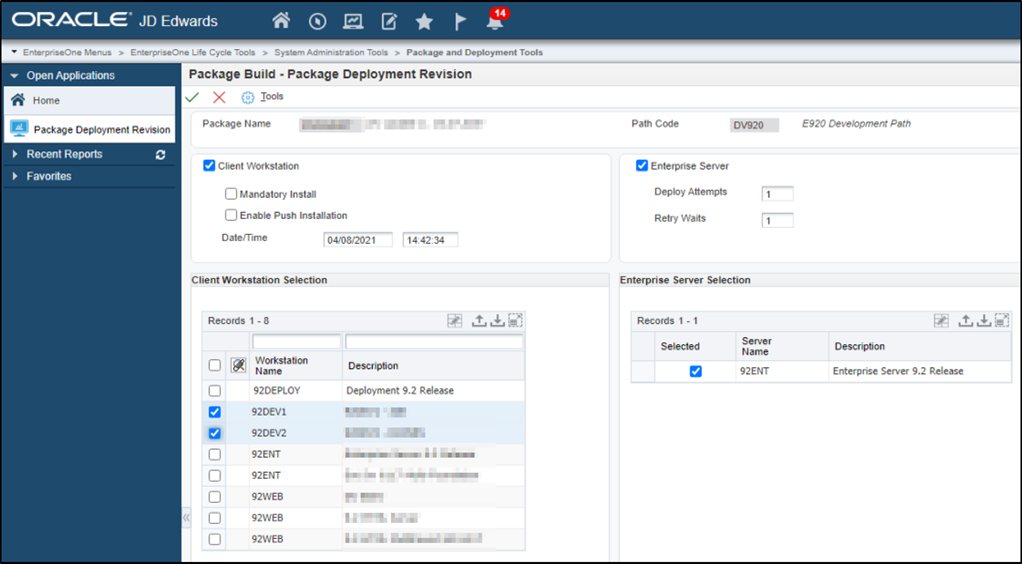Select the 92DEV1 workstation name cell
Viewport: 1022px width, 564px height.
[x=297, y=412]
